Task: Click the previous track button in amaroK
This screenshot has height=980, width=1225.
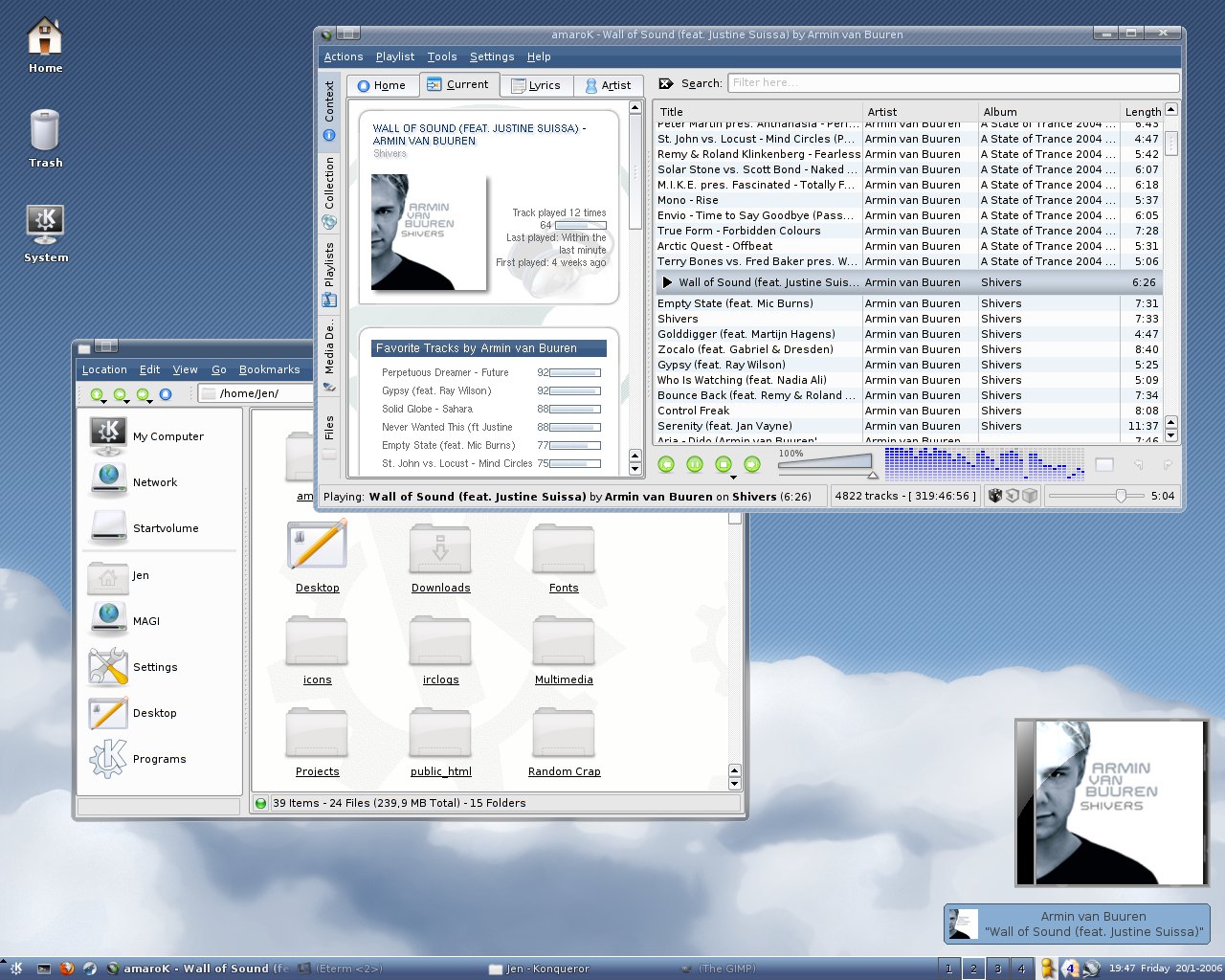Action: [x=667, y=464]
